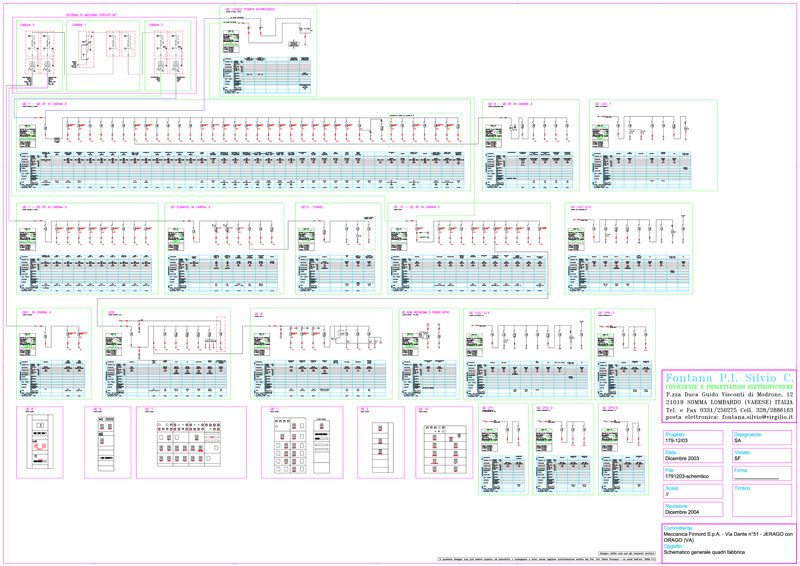
Task: Click the 'File:' label
Action: [x=669, y=470]
